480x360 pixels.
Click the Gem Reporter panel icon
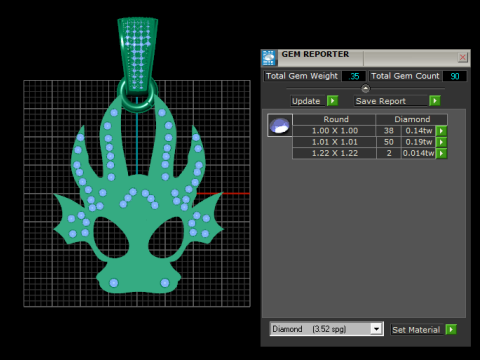coord(269,58)
